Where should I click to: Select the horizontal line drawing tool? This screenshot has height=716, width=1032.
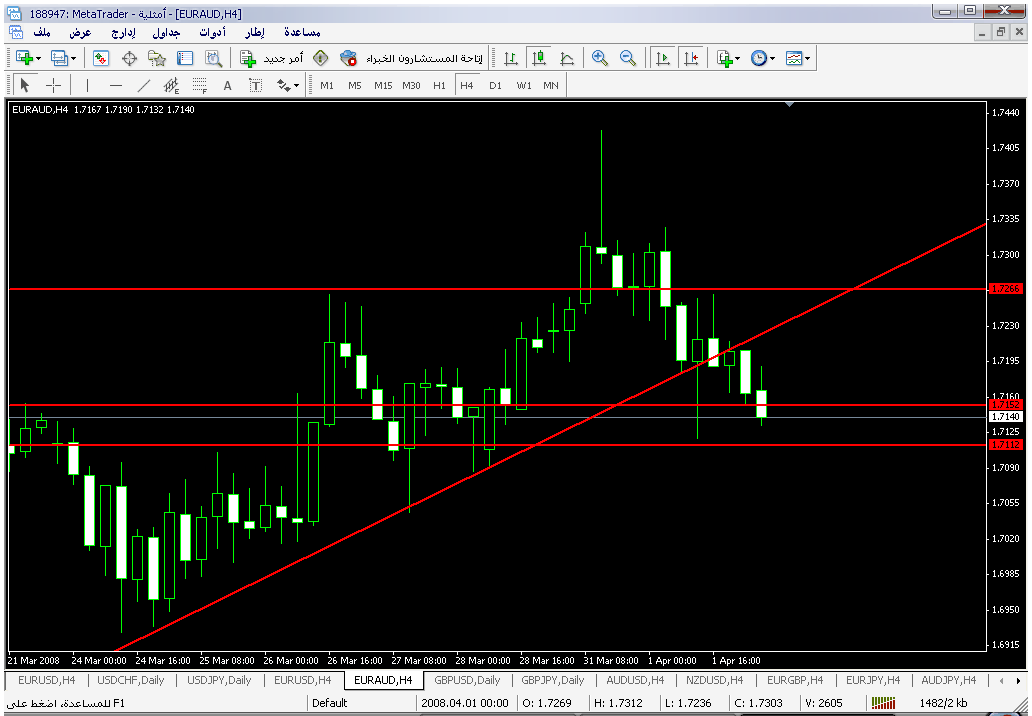coord(116,85)
